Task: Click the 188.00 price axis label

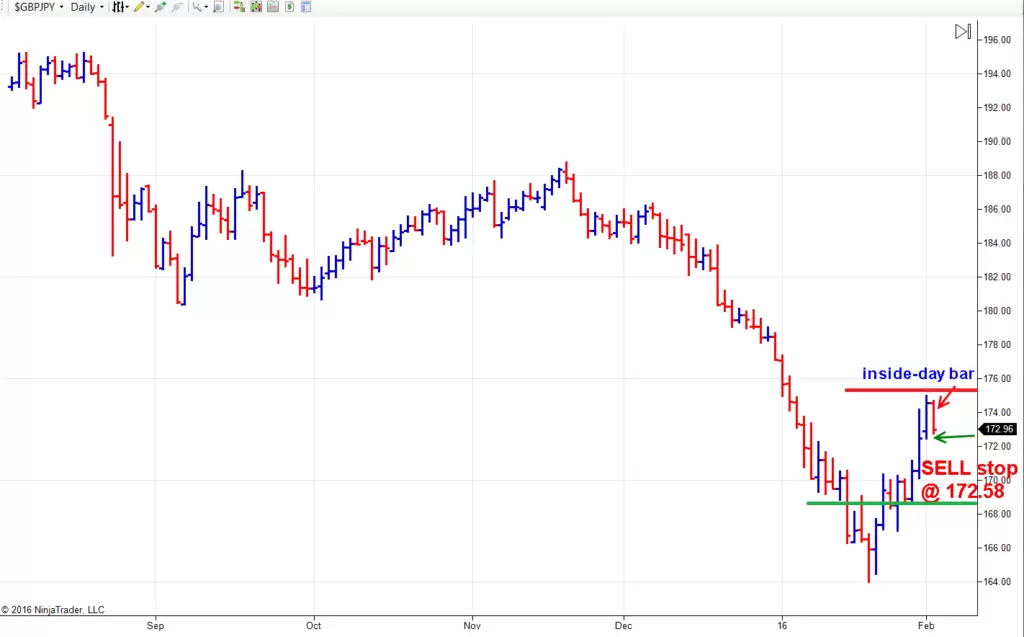Action: point(997,175)
